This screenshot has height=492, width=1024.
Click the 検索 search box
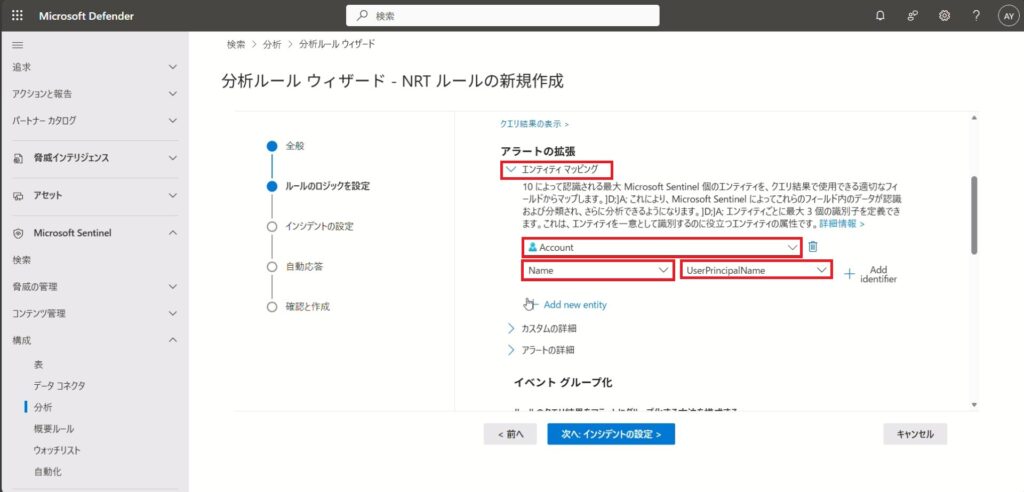(x=502, y=16)
